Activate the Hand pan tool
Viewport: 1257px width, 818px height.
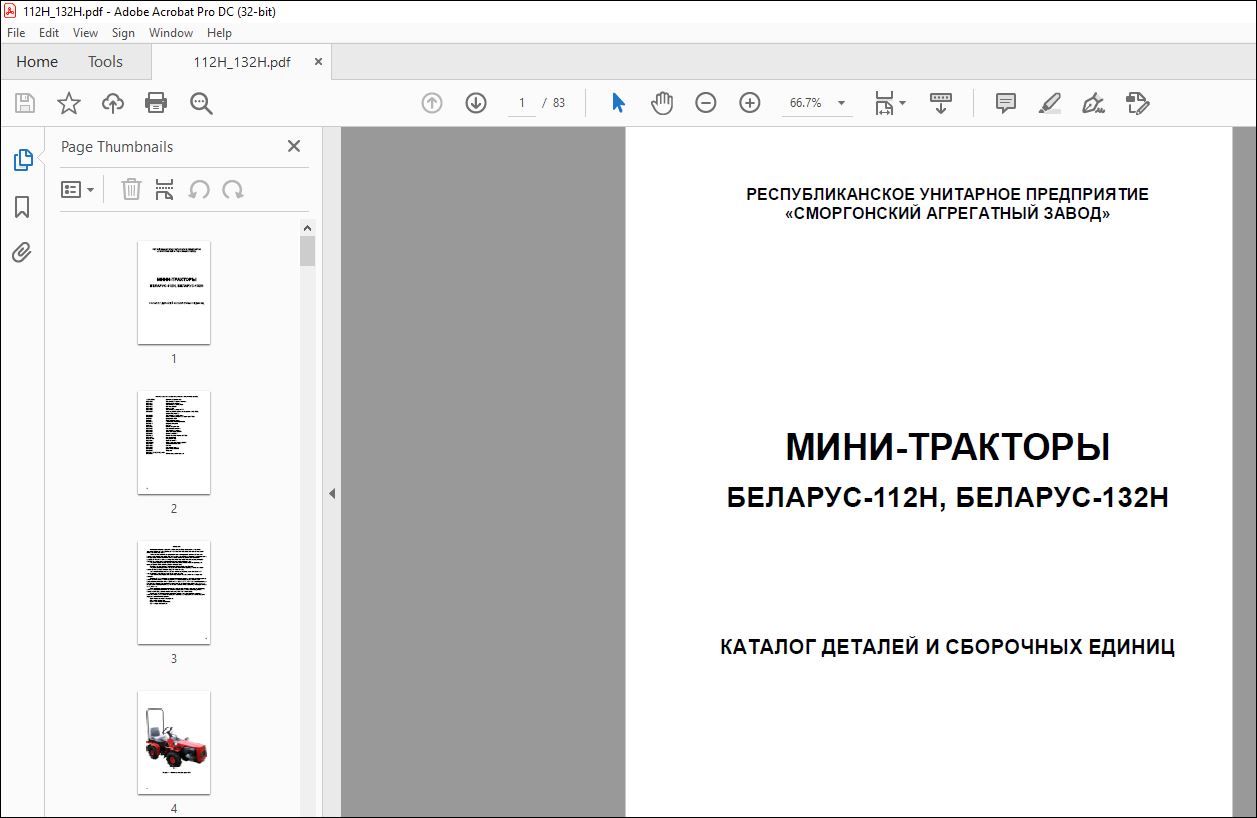coord(662,103)
